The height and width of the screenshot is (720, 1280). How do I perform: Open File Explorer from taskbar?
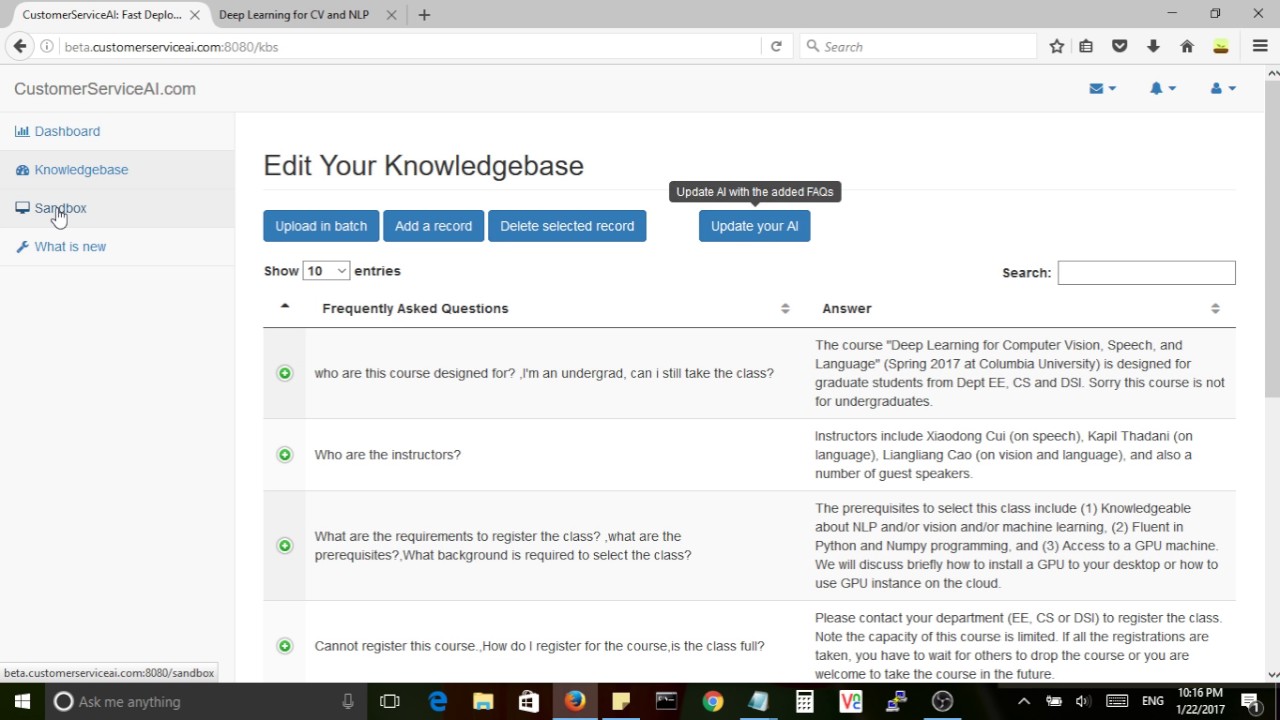[483, 702]
